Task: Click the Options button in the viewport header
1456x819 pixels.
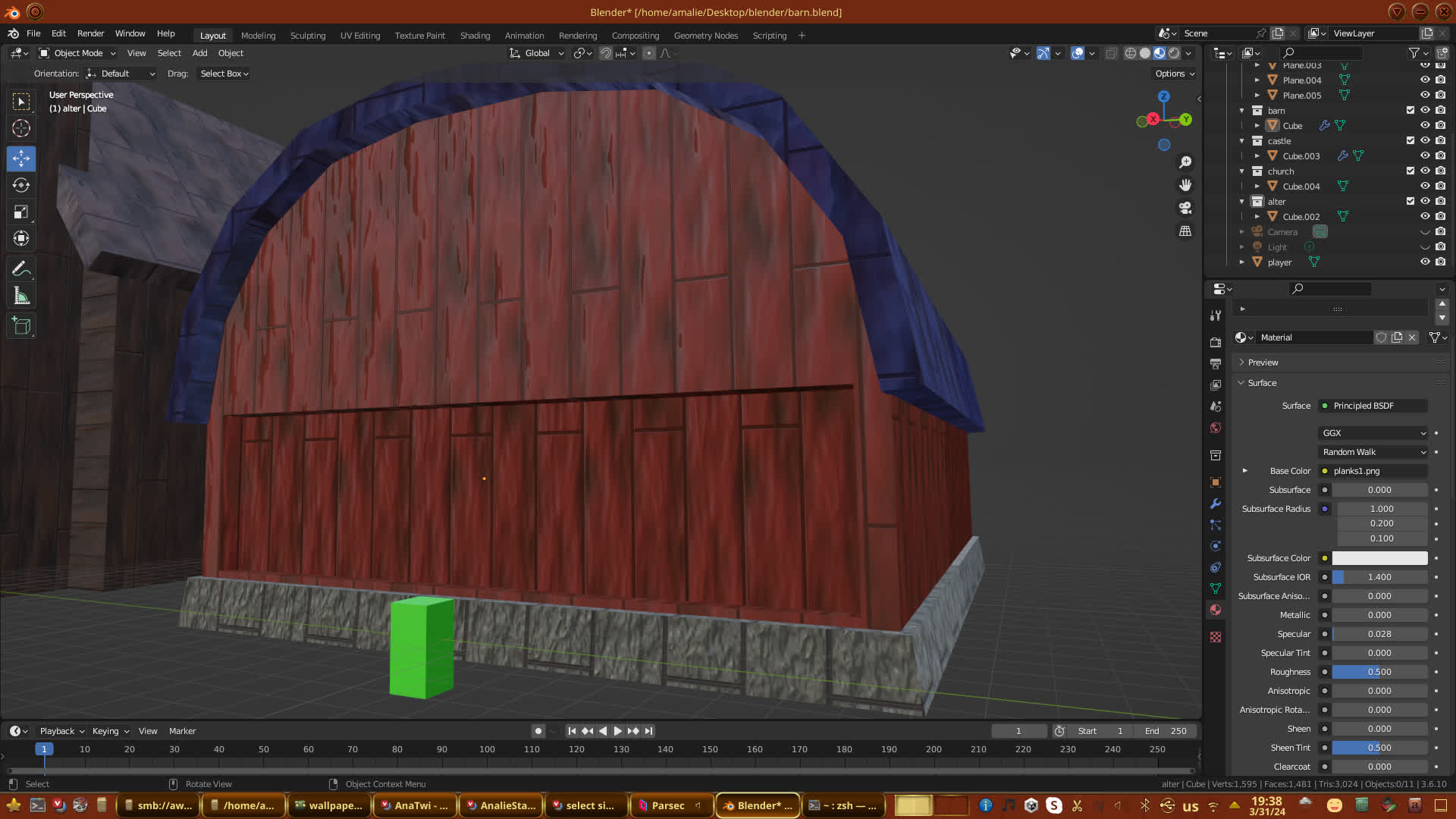Action: 1175,74
